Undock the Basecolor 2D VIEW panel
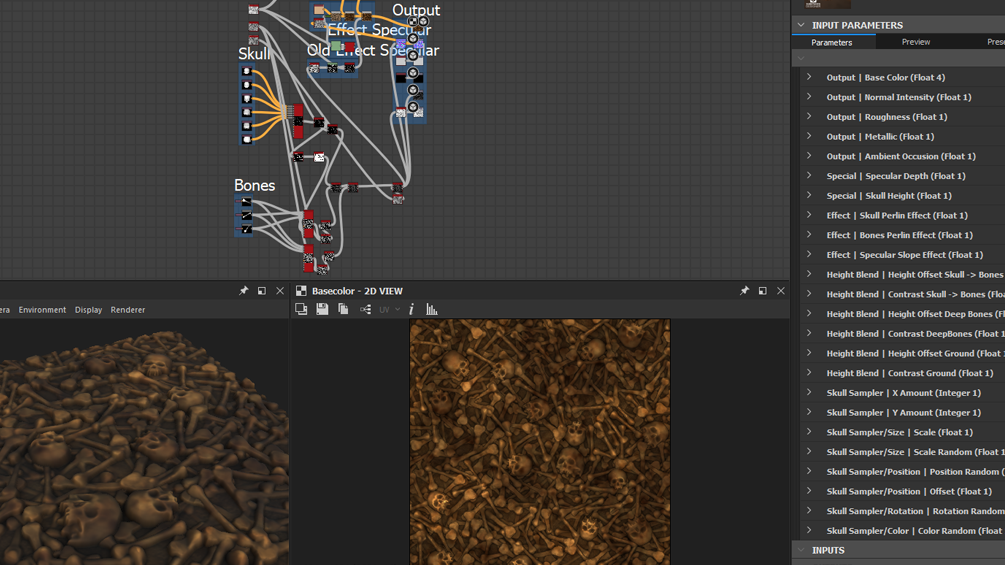The image size is (1005, 565). pyautogui.click(x=763, y=291)
